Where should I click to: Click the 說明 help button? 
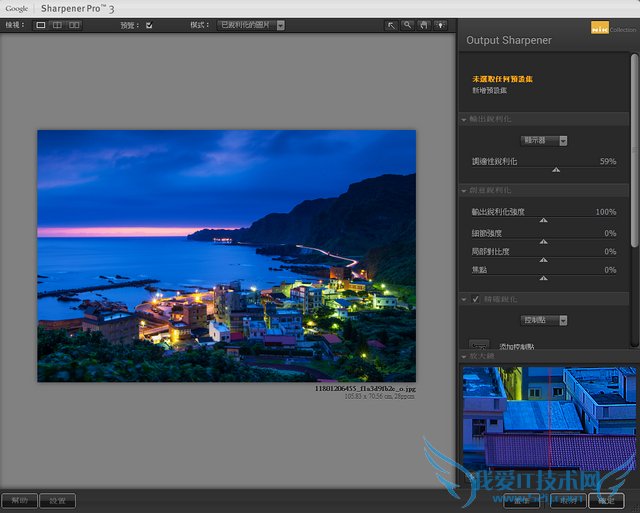coord(20,500)
